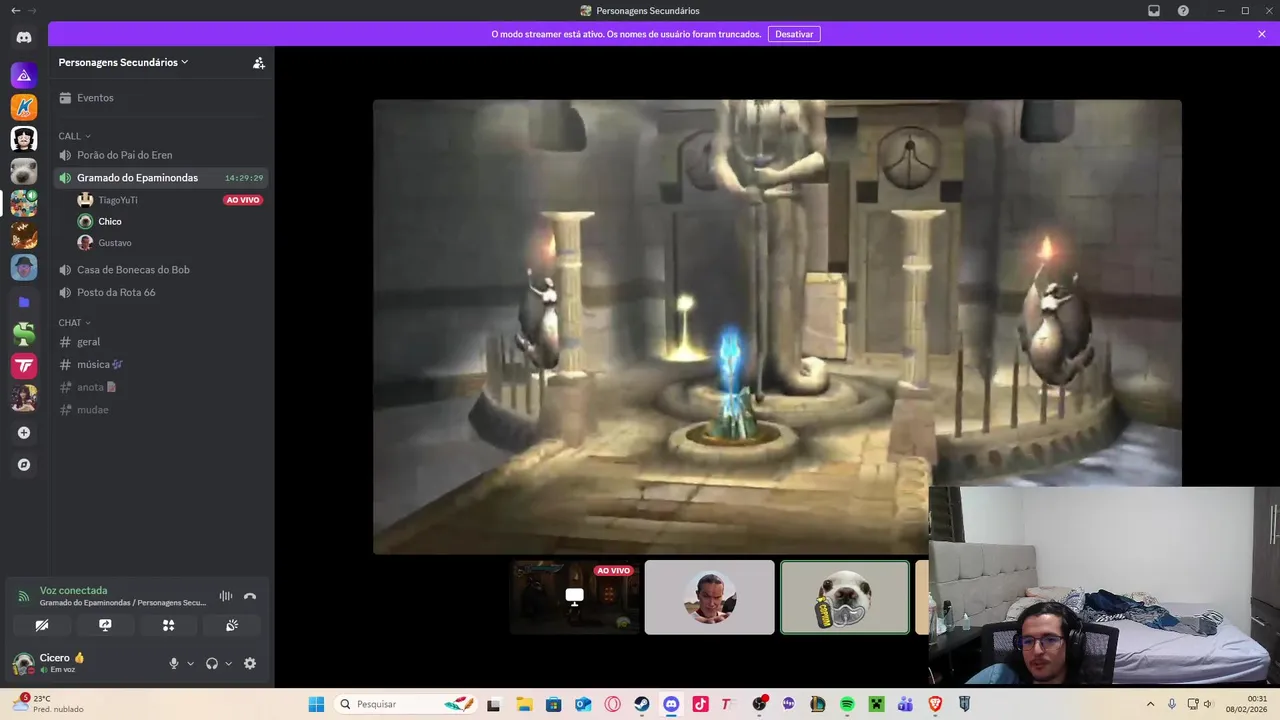Join Porão do Pai do Eren voice channel
Image resolution: width=1280 pixels, height=720 pixels.
[161, 155]
